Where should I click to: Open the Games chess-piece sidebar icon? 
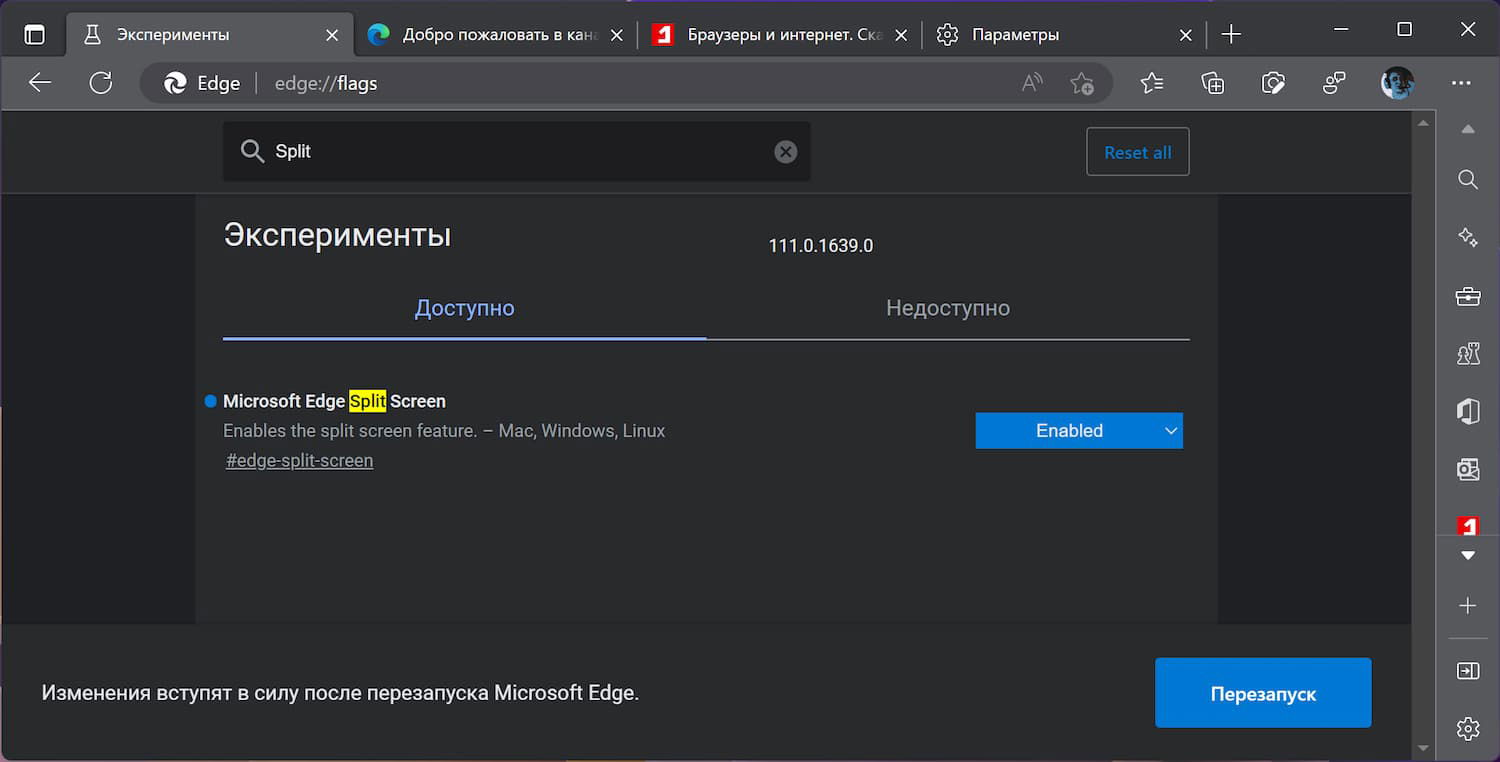tap(1467, 353)
